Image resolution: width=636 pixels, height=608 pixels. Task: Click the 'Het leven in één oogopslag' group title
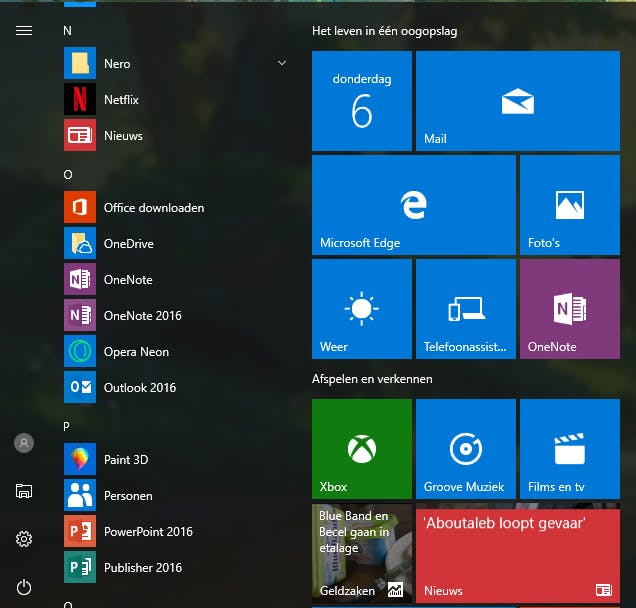[x=385, y=31]
